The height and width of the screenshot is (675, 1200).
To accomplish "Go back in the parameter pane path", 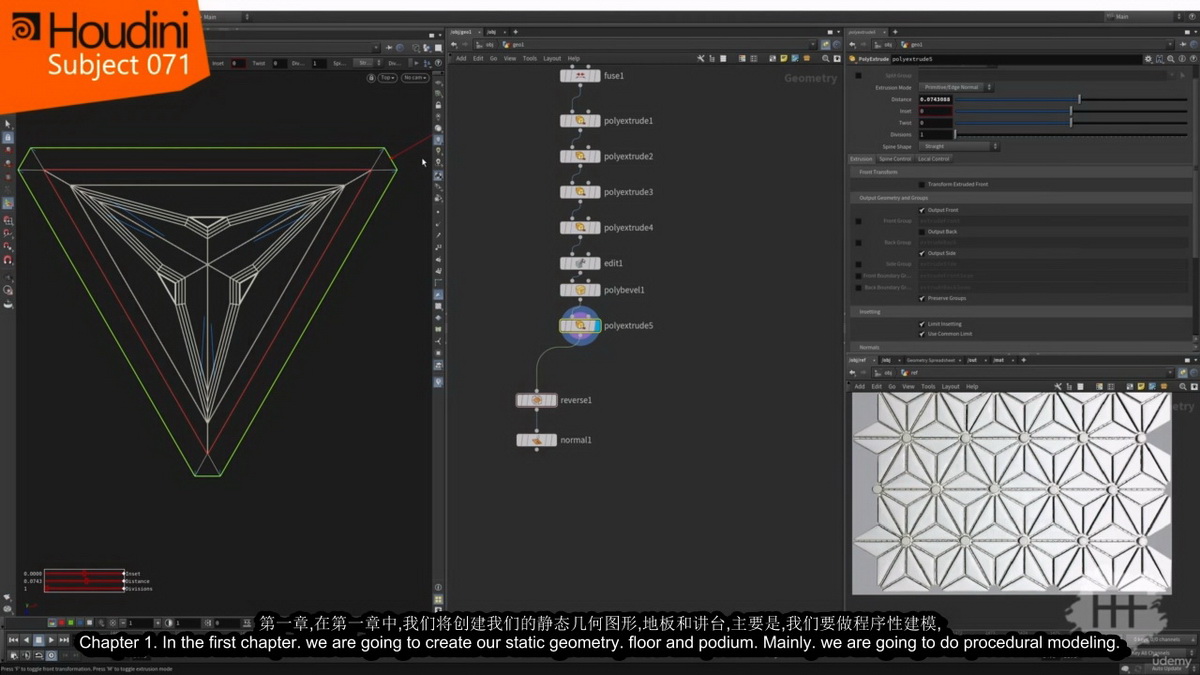I will [x=852, y=44].
